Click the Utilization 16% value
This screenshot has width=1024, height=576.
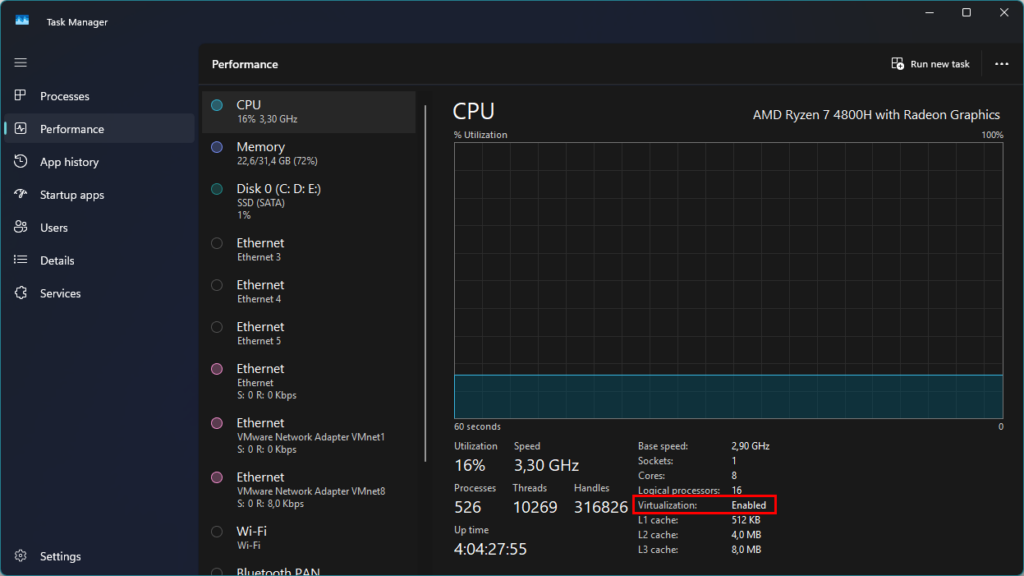470,466
